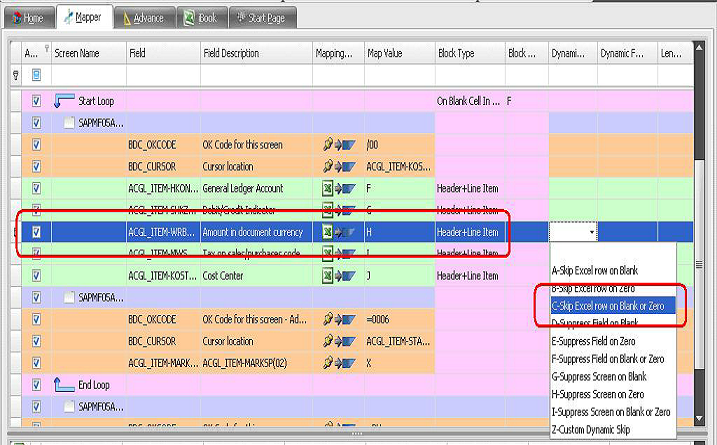Click mapping icon for ACGL_ITEM-STA cursor row
Screen dimensions: 717x445
point(338,341)
